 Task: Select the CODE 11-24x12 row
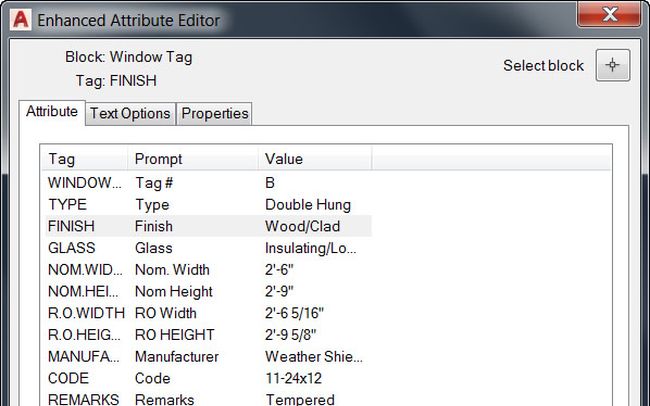click(x=206, y=379)
